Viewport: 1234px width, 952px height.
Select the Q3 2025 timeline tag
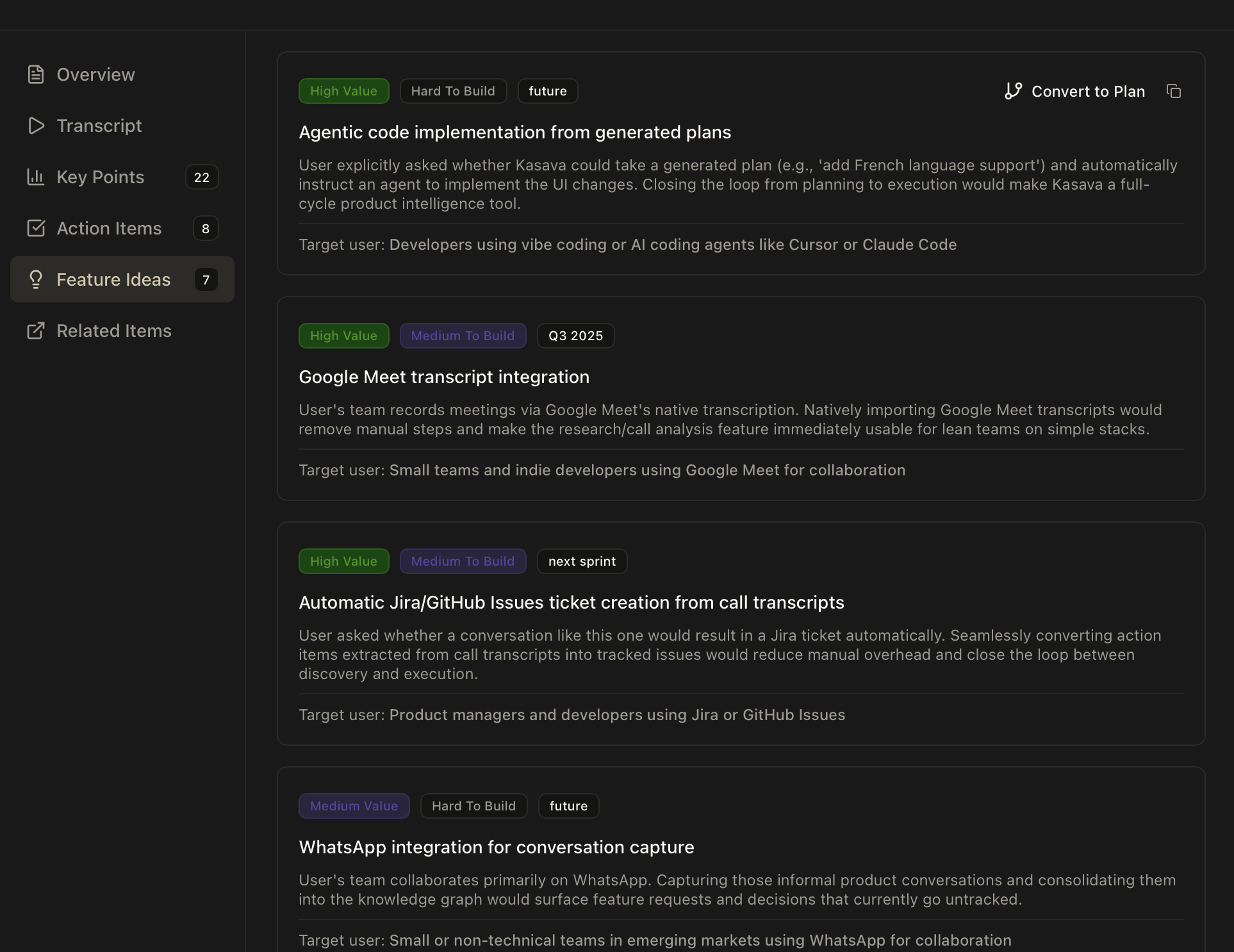575,335
